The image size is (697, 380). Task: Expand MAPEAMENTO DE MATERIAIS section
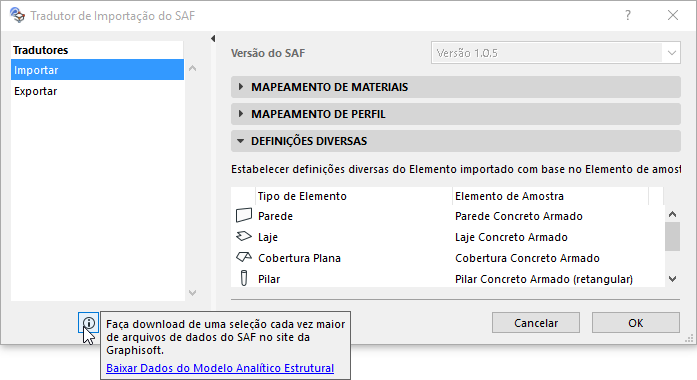coord(456,87)
